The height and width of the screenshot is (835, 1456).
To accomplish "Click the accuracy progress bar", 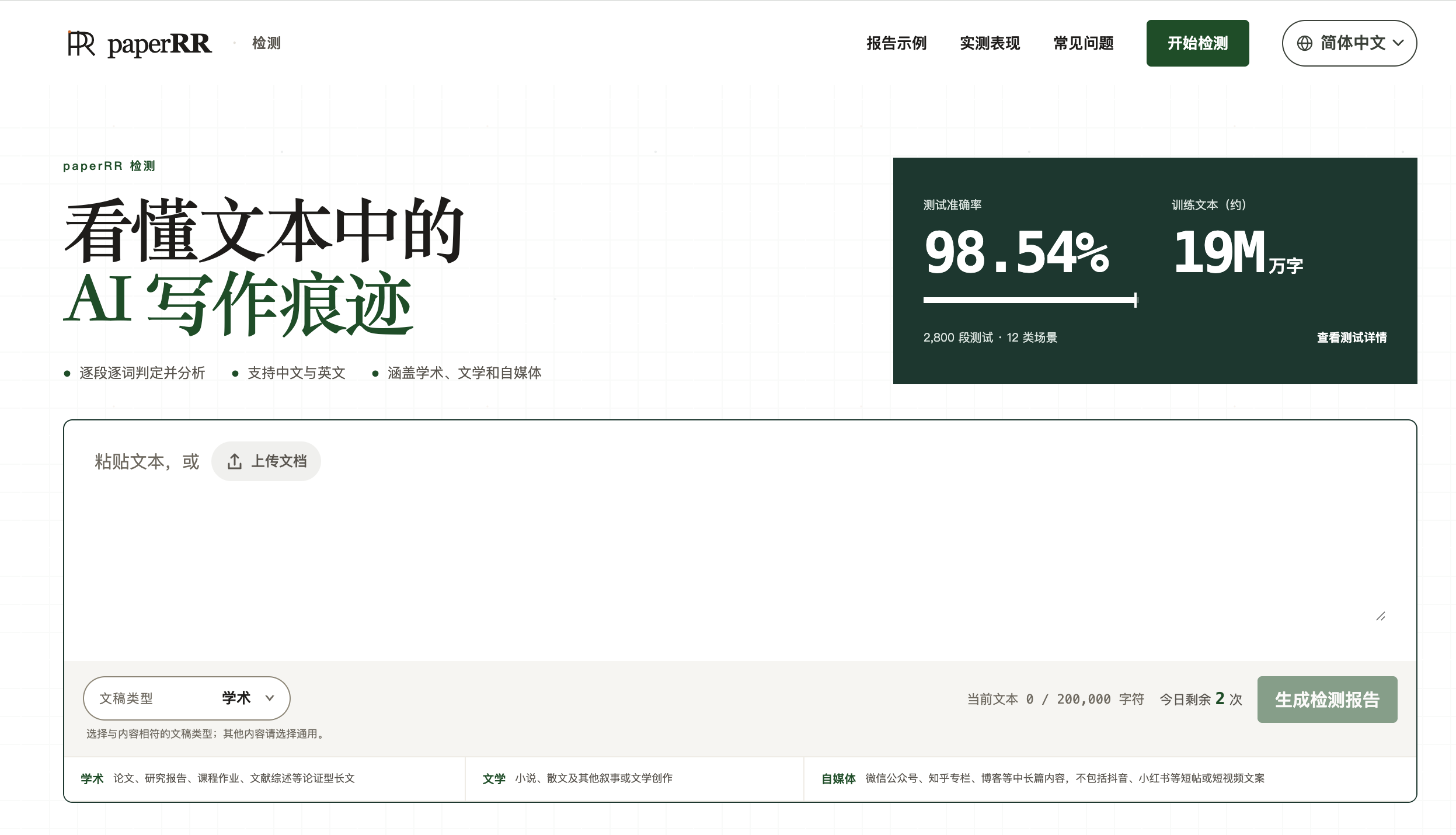I will coord(1031,300).
